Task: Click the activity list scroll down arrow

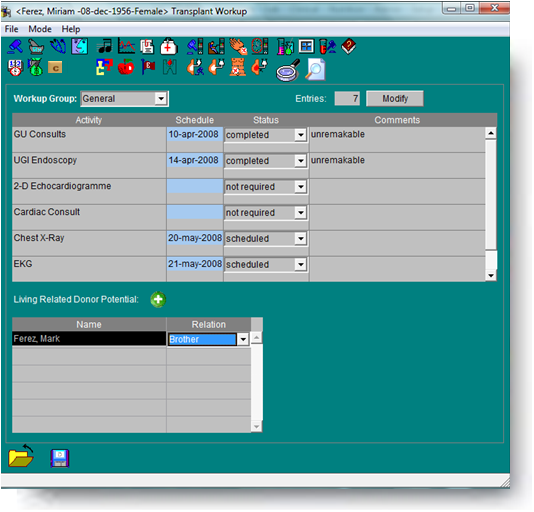Action: click(491, 276)
